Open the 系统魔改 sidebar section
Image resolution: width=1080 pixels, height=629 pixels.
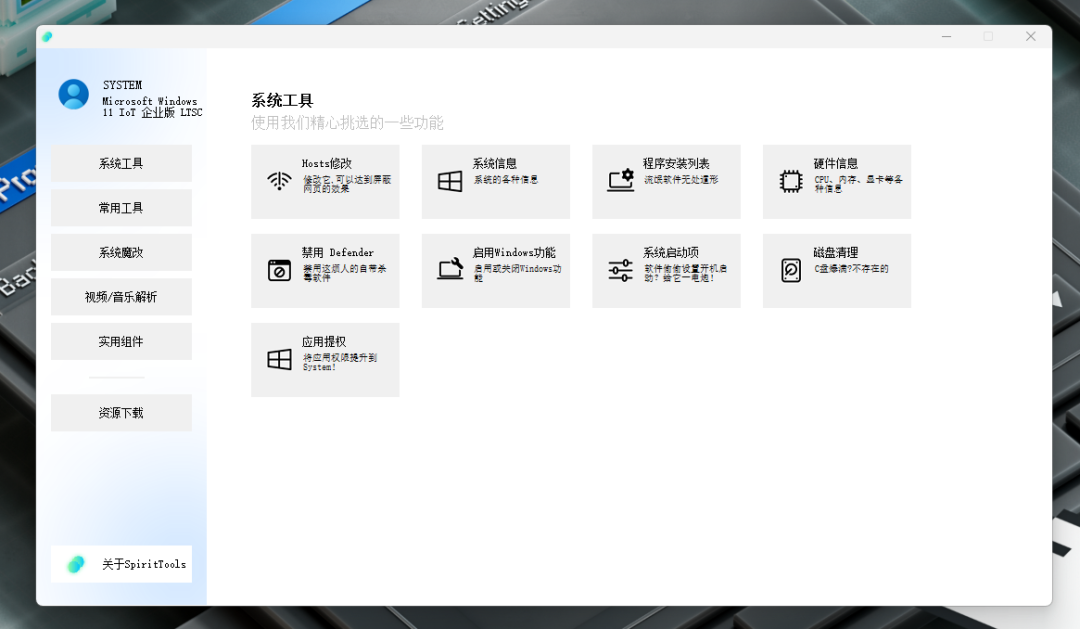tap(121, 252)
